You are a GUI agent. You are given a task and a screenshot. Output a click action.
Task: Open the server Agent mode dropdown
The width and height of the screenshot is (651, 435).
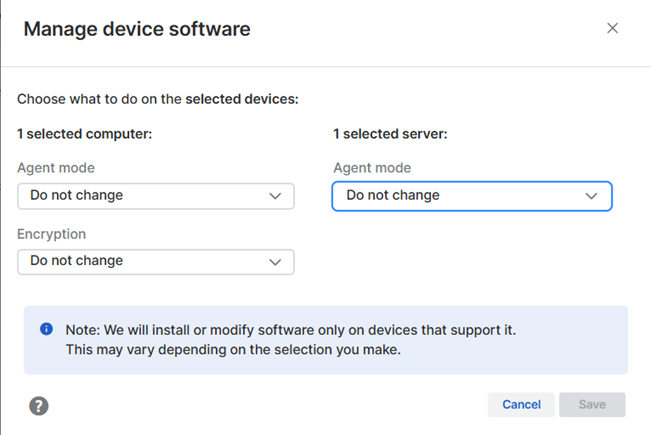pyautogui.click(x=470, y=196)
